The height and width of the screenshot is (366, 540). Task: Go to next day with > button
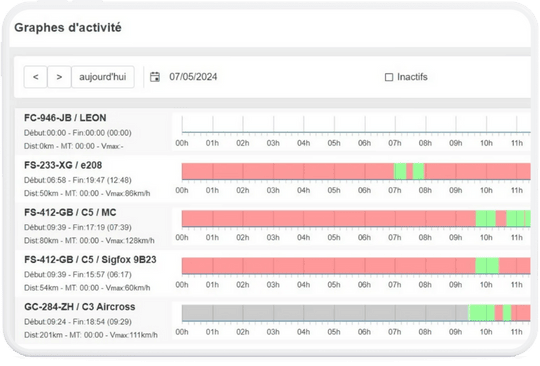click(59, 77)
